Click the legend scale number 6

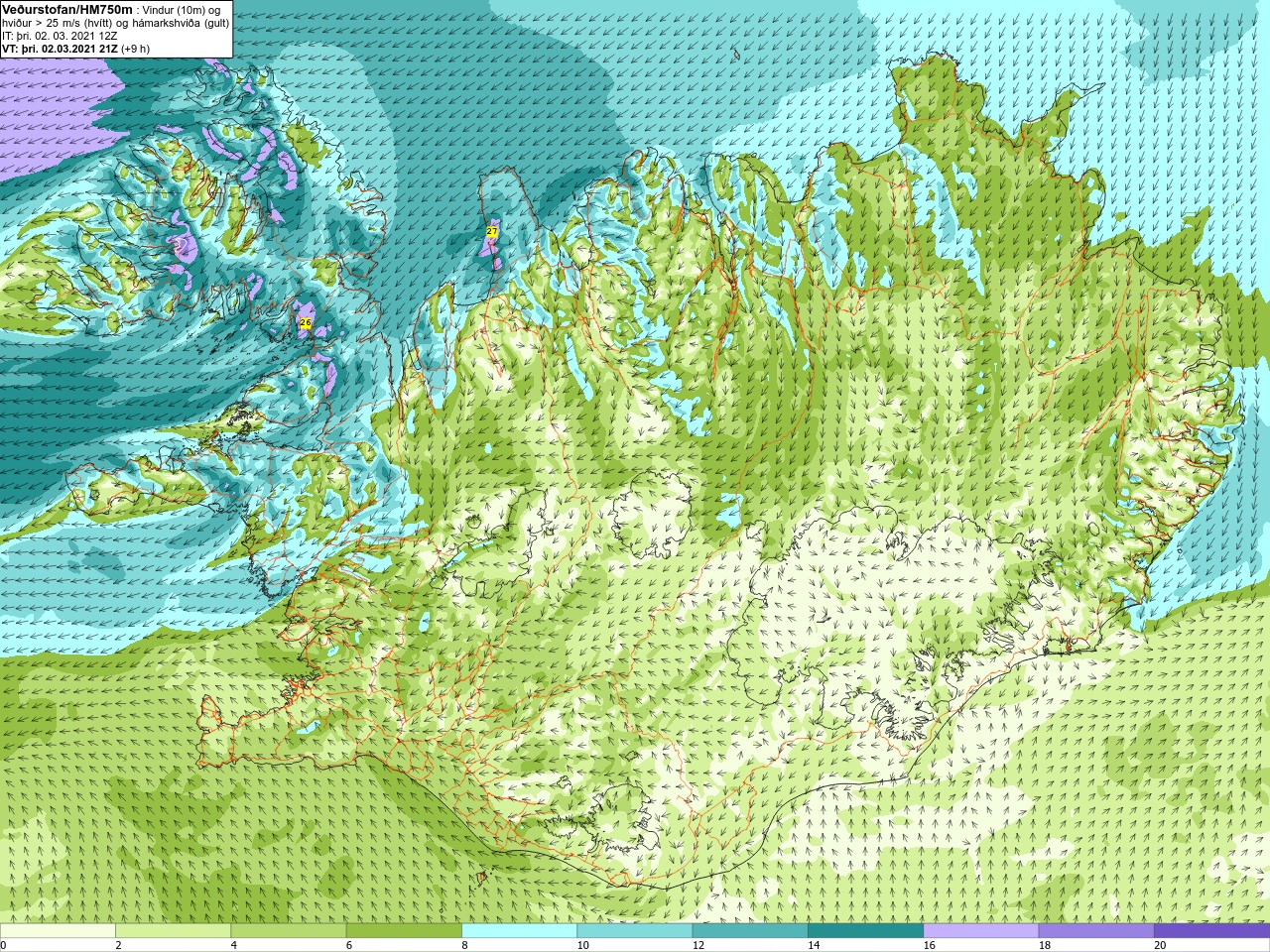point(348,945)
